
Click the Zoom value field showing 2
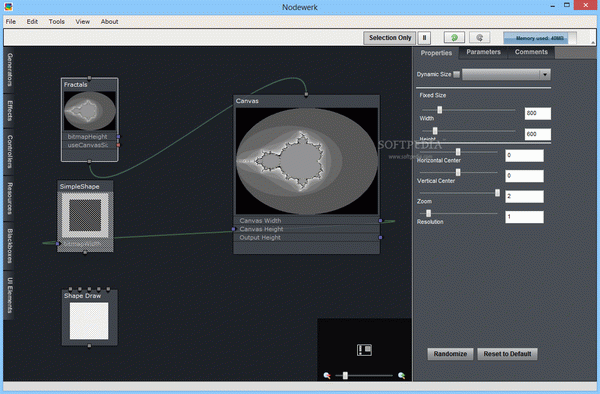tap(524, 196)
